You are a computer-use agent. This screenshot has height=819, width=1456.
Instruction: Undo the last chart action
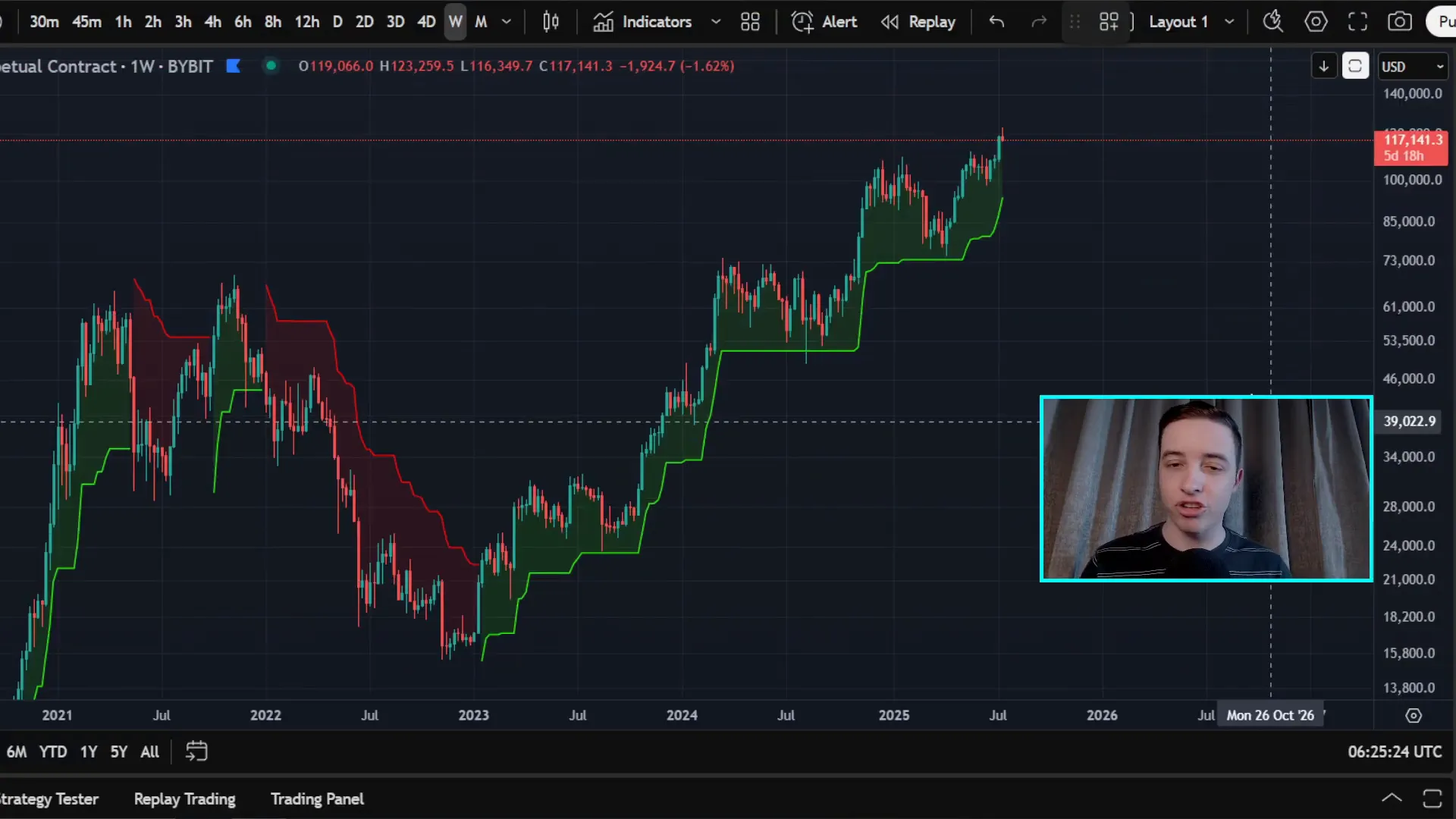996,22
